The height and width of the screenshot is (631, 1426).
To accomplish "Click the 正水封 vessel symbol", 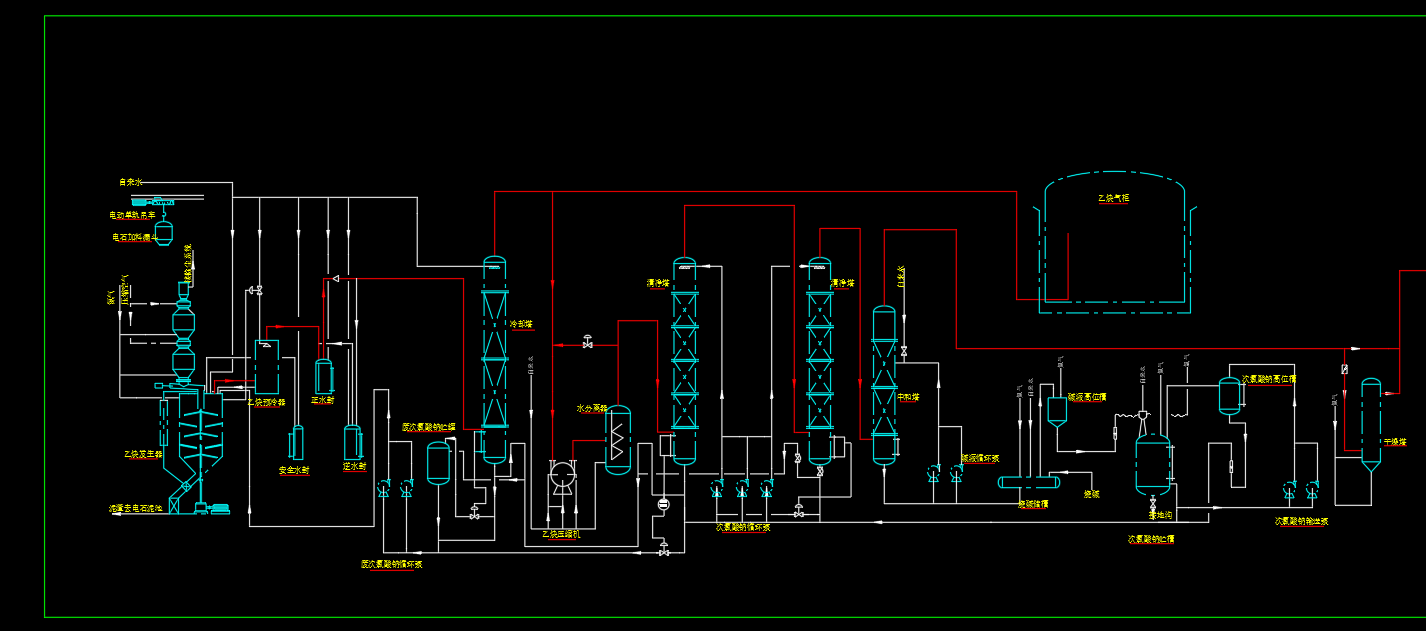I will tap(324, 377).
